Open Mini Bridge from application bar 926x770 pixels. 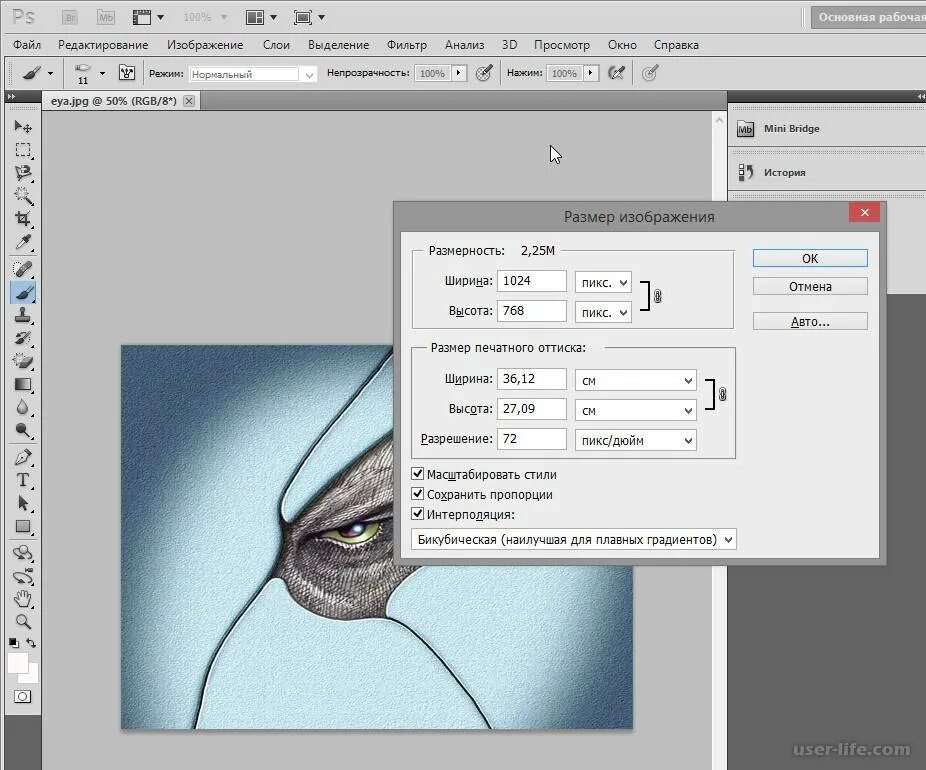tap(106, 18)
